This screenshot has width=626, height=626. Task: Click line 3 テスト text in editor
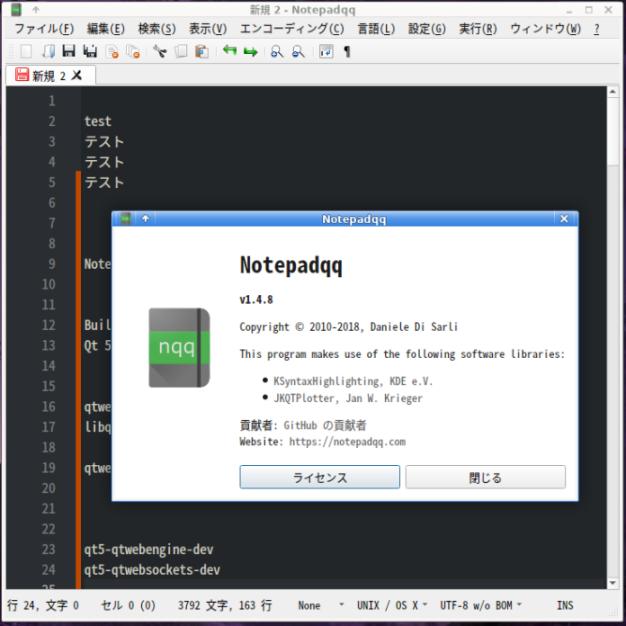[104, 142]
